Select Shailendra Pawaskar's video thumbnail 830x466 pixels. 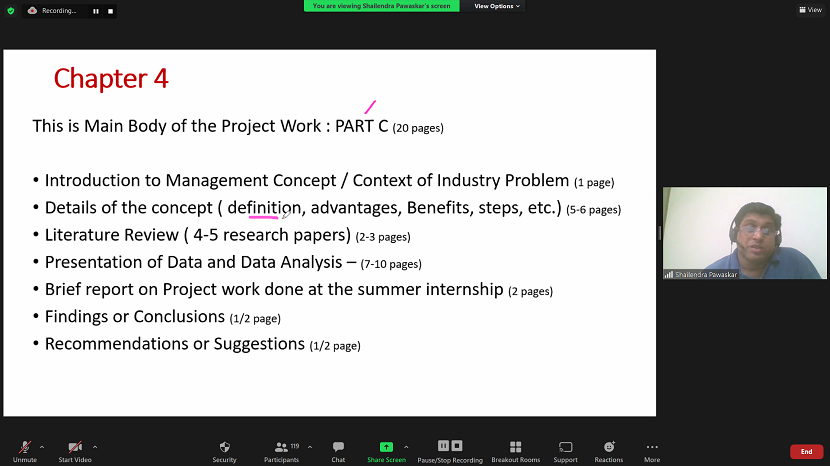click(744, 233)
